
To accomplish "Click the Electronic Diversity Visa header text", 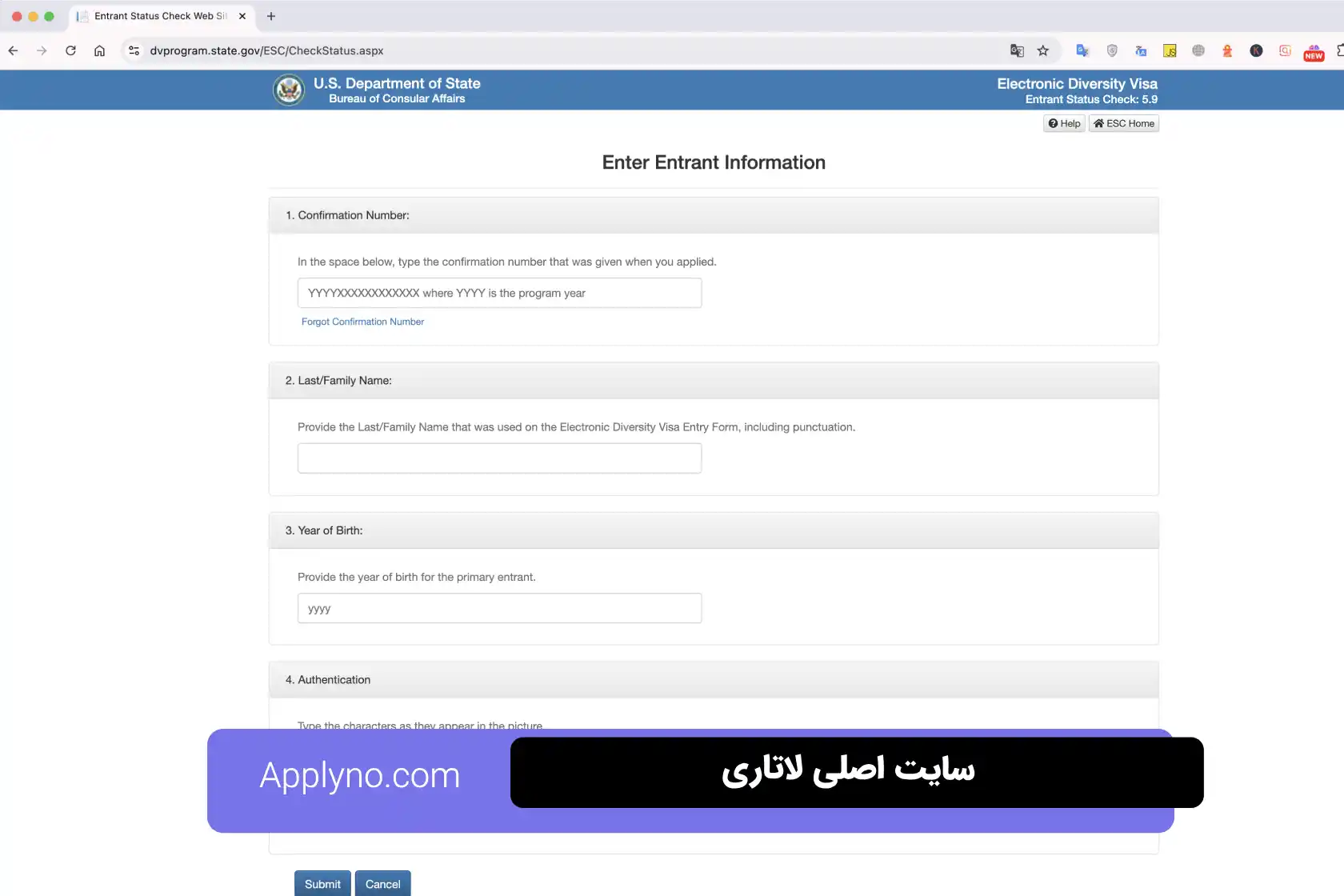I will tap(1077, 83).
